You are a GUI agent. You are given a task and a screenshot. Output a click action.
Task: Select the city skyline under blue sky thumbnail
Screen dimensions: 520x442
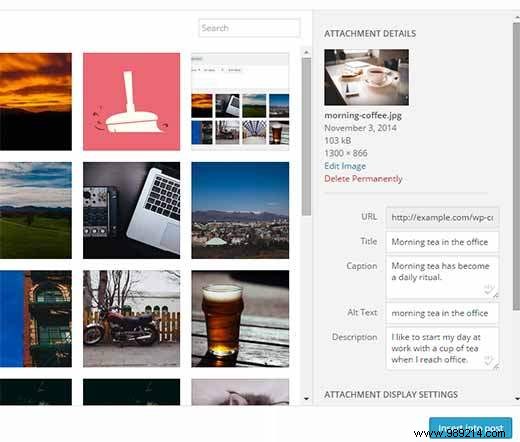coord(240,210)
